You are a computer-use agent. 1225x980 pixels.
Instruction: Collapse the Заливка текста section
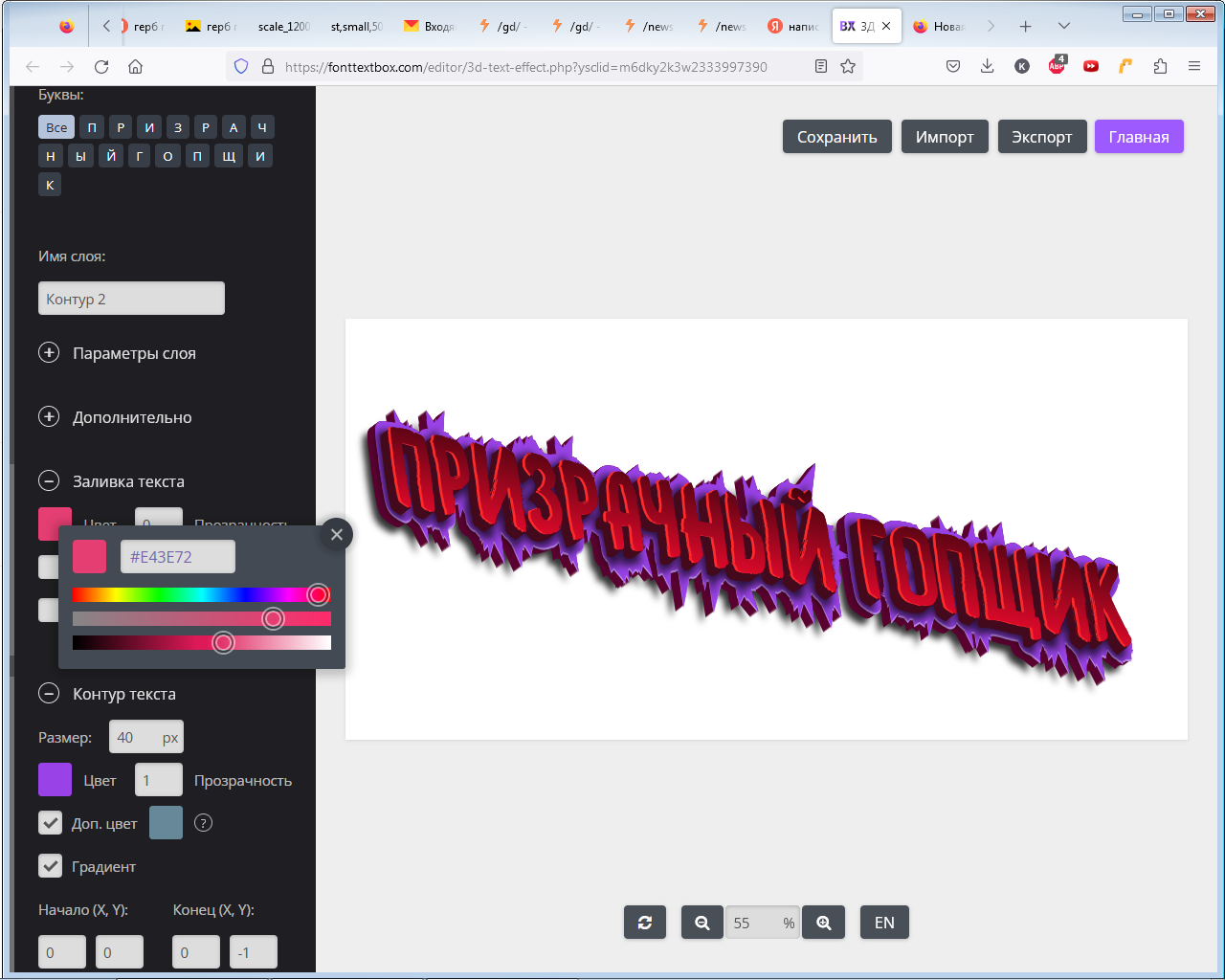pos(49,481)
